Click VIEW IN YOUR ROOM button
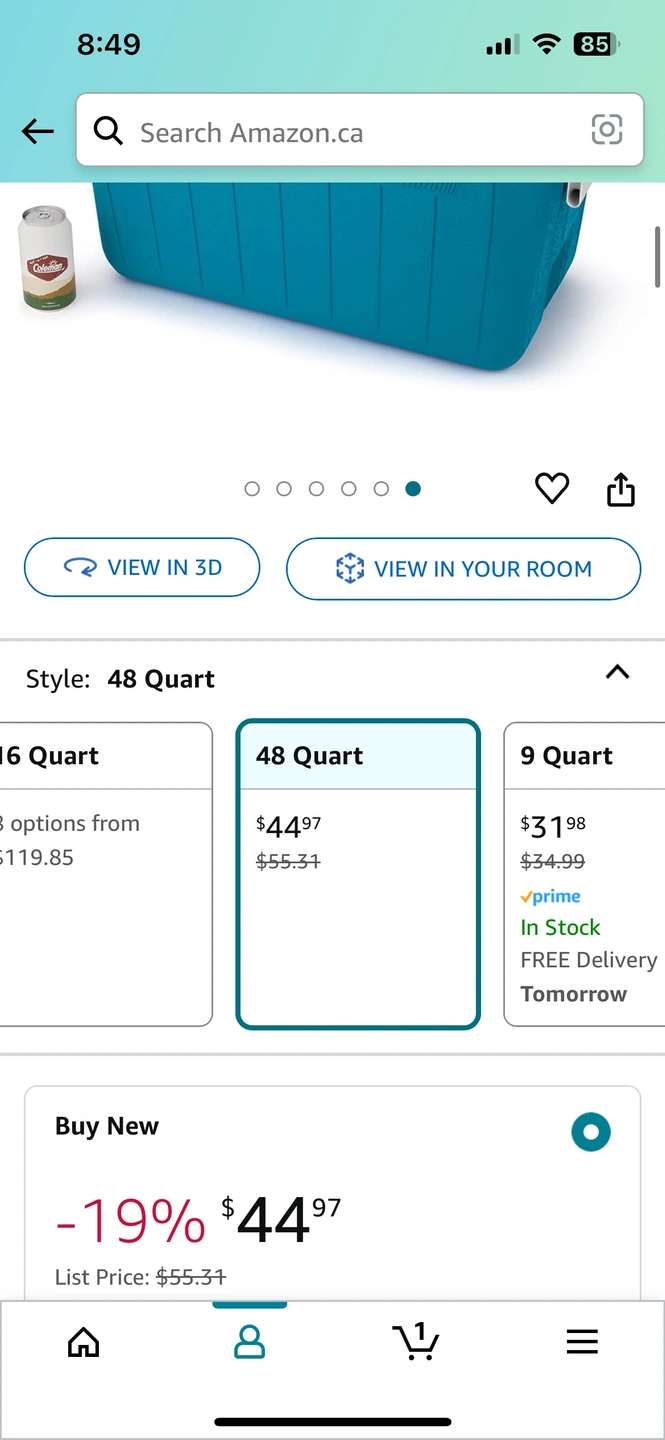 pos(463,569)
